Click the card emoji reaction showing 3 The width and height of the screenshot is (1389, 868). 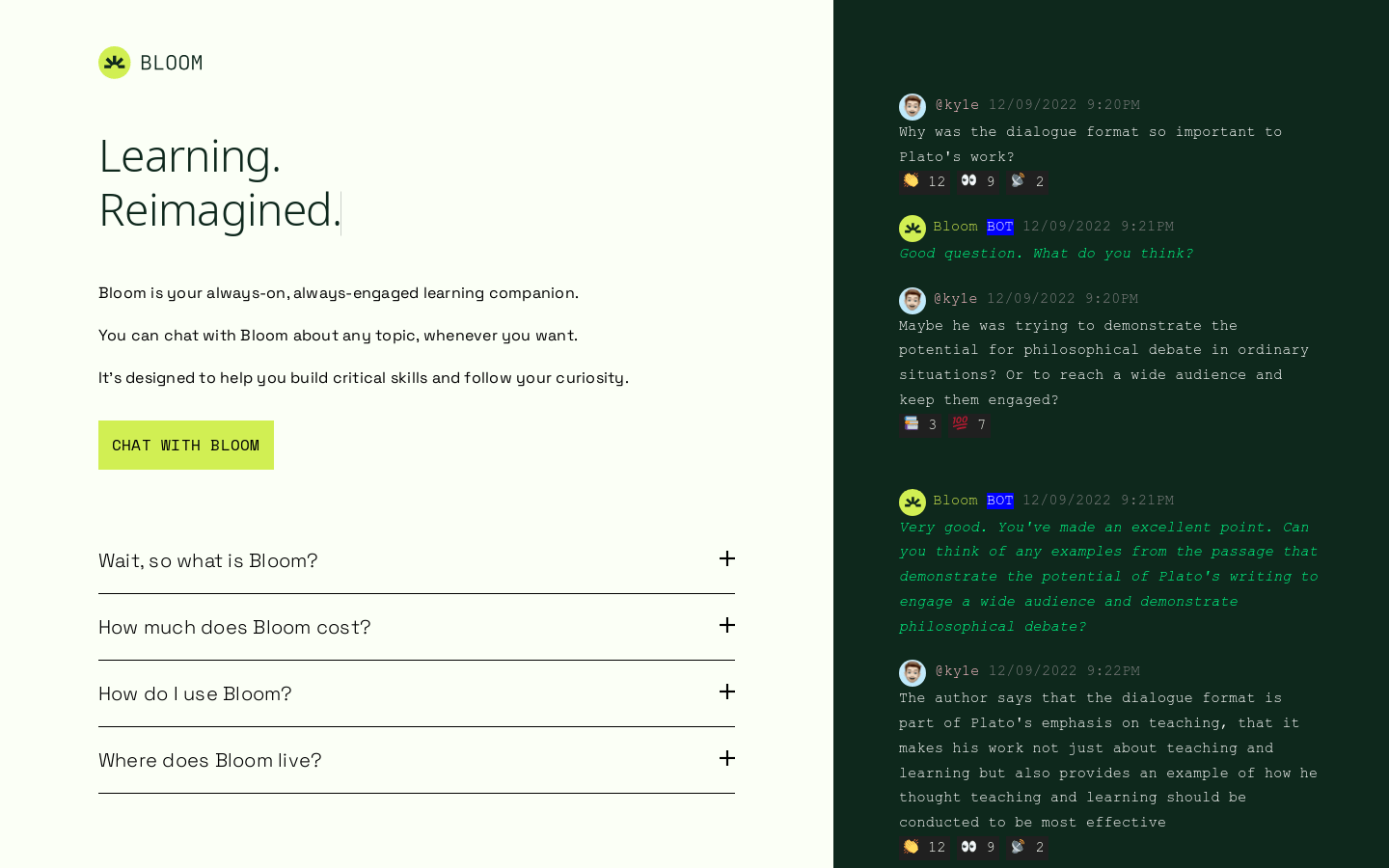(920, 424)
